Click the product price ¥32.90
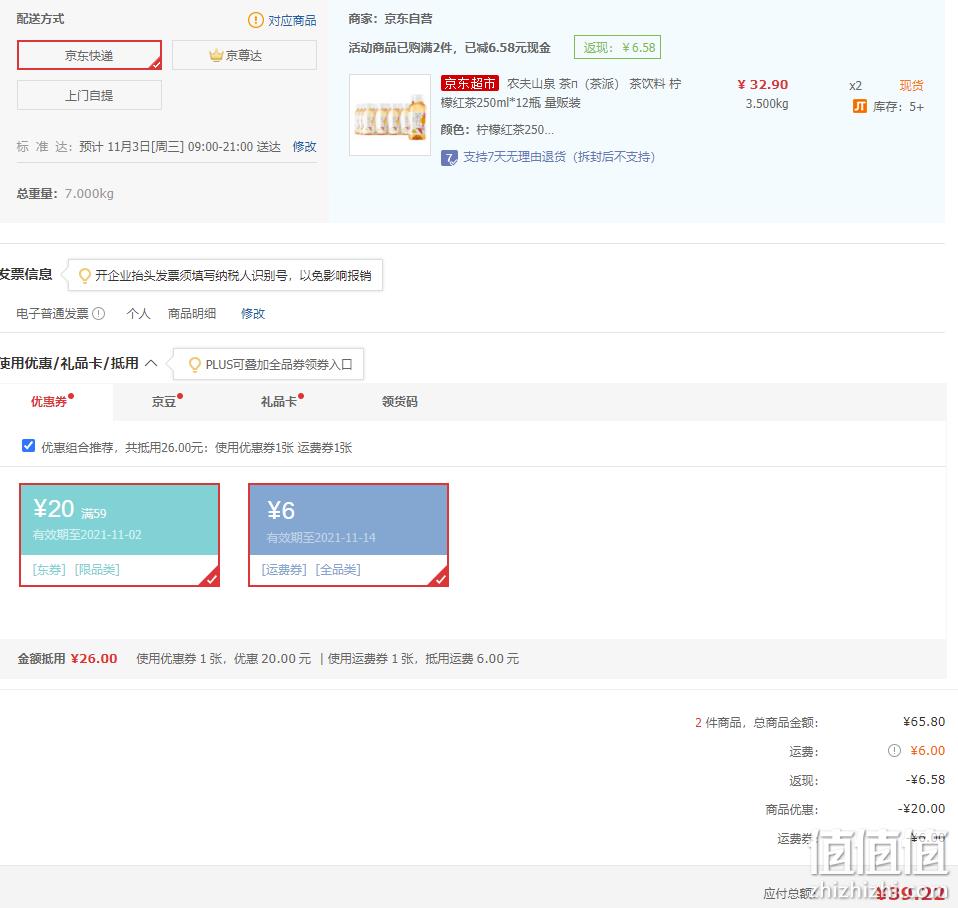The width and height of the screenshot is (958, 908). click(762, 84)
